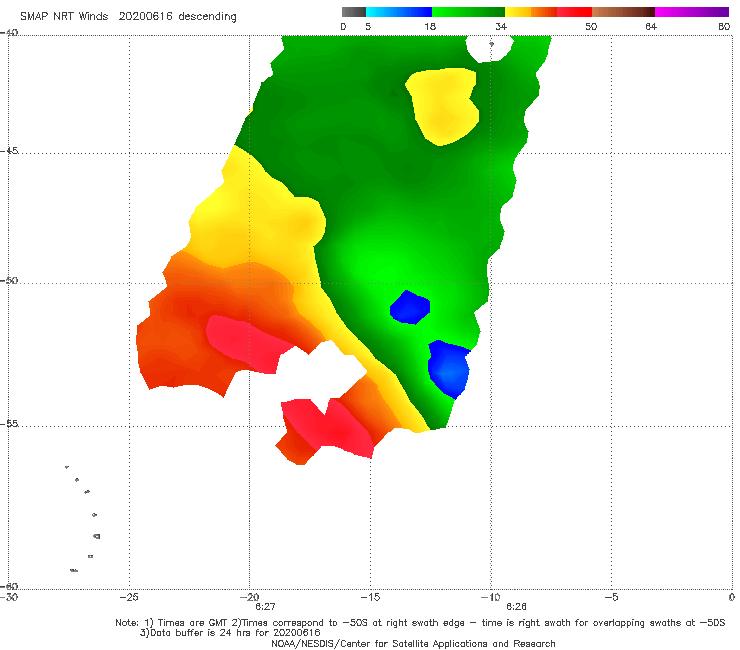Click the "NOAA/NESDIS/Center for Satellite Applications" credit line

[x=413, y=644]
